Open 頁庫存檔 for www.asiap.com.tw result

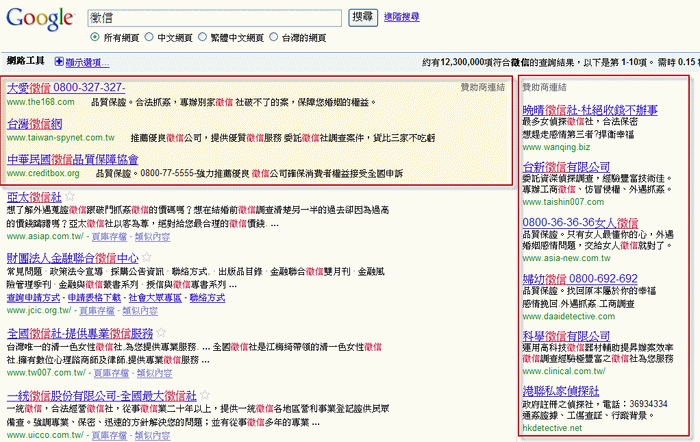(x=109, y=237)
